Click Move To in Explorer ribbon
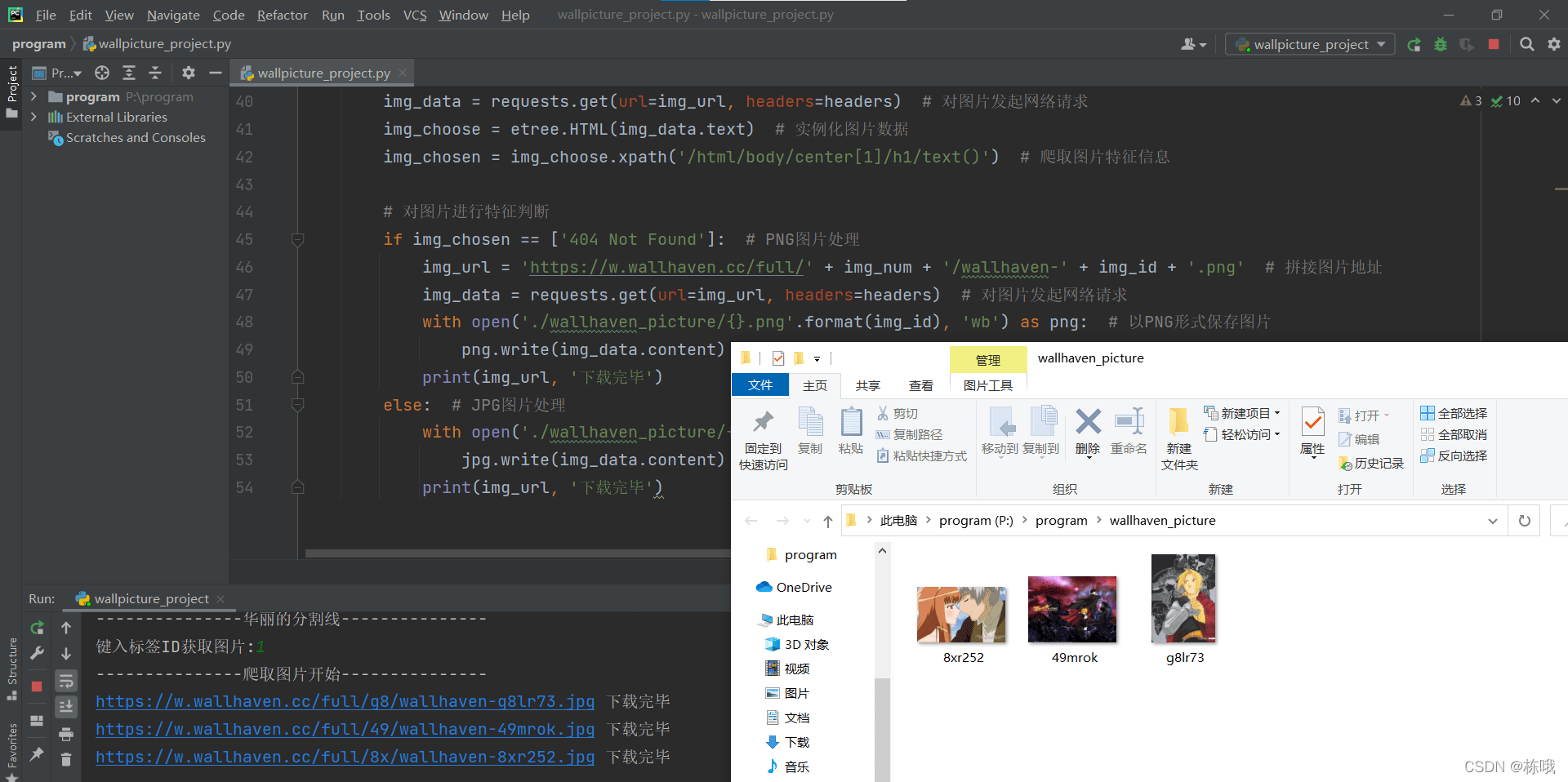Viewport: 1568px width, 782px height. pos(1000,431)
